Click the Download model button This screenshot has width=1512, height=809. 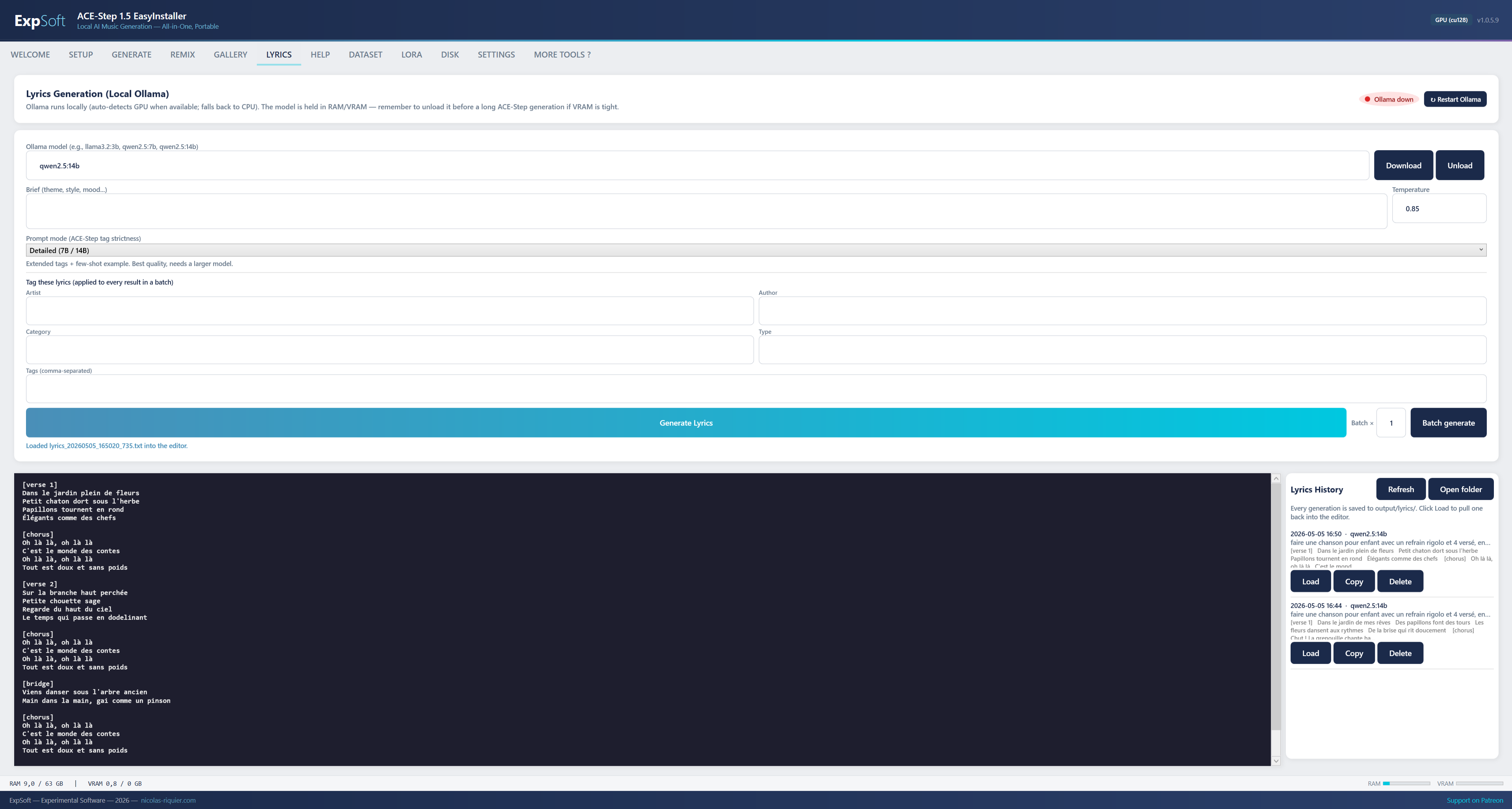click(x=1403, y=166)
